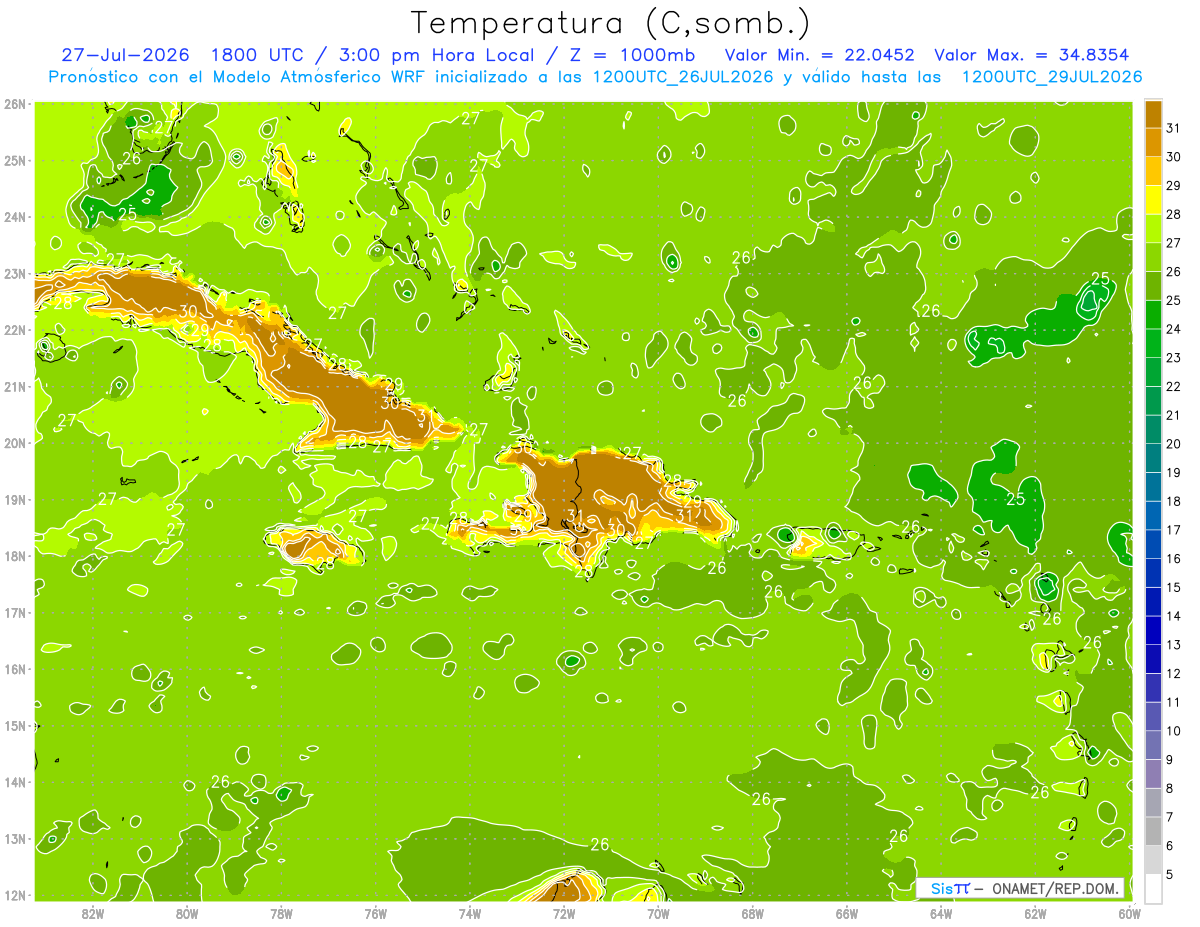Click the "12N" latitude axis label

click(15, 895)
